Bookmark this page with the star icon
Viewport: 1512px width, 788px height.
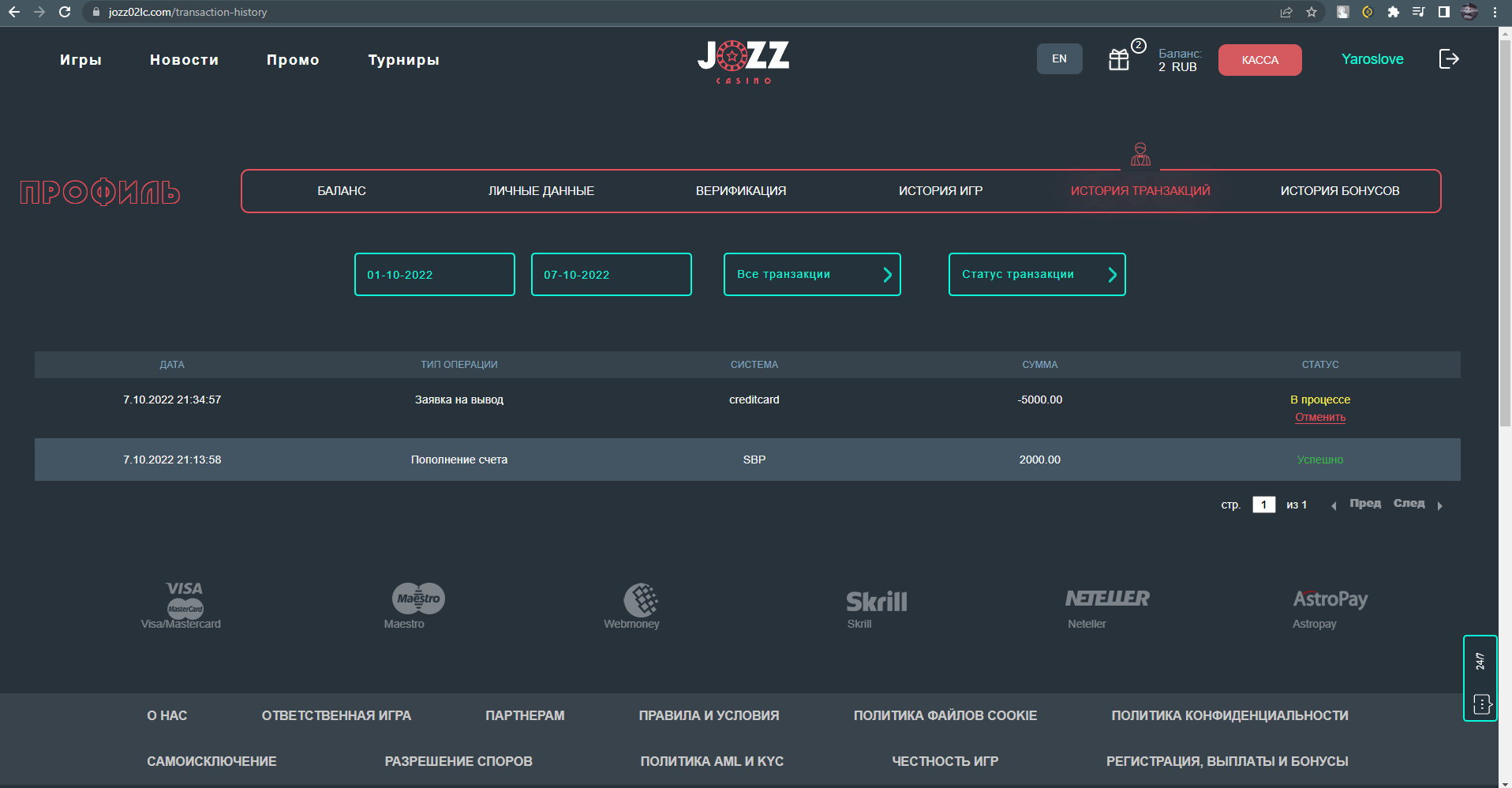click(1312, 12)
